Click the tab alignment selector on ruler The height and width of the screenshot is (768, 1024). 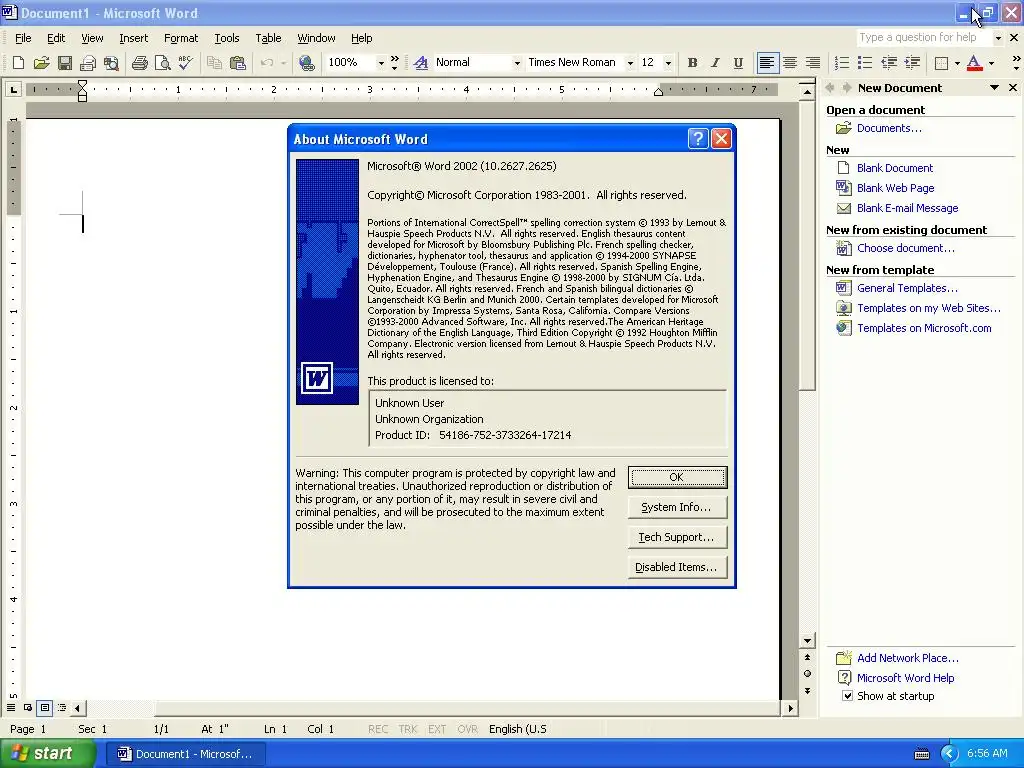click(13, 89)
